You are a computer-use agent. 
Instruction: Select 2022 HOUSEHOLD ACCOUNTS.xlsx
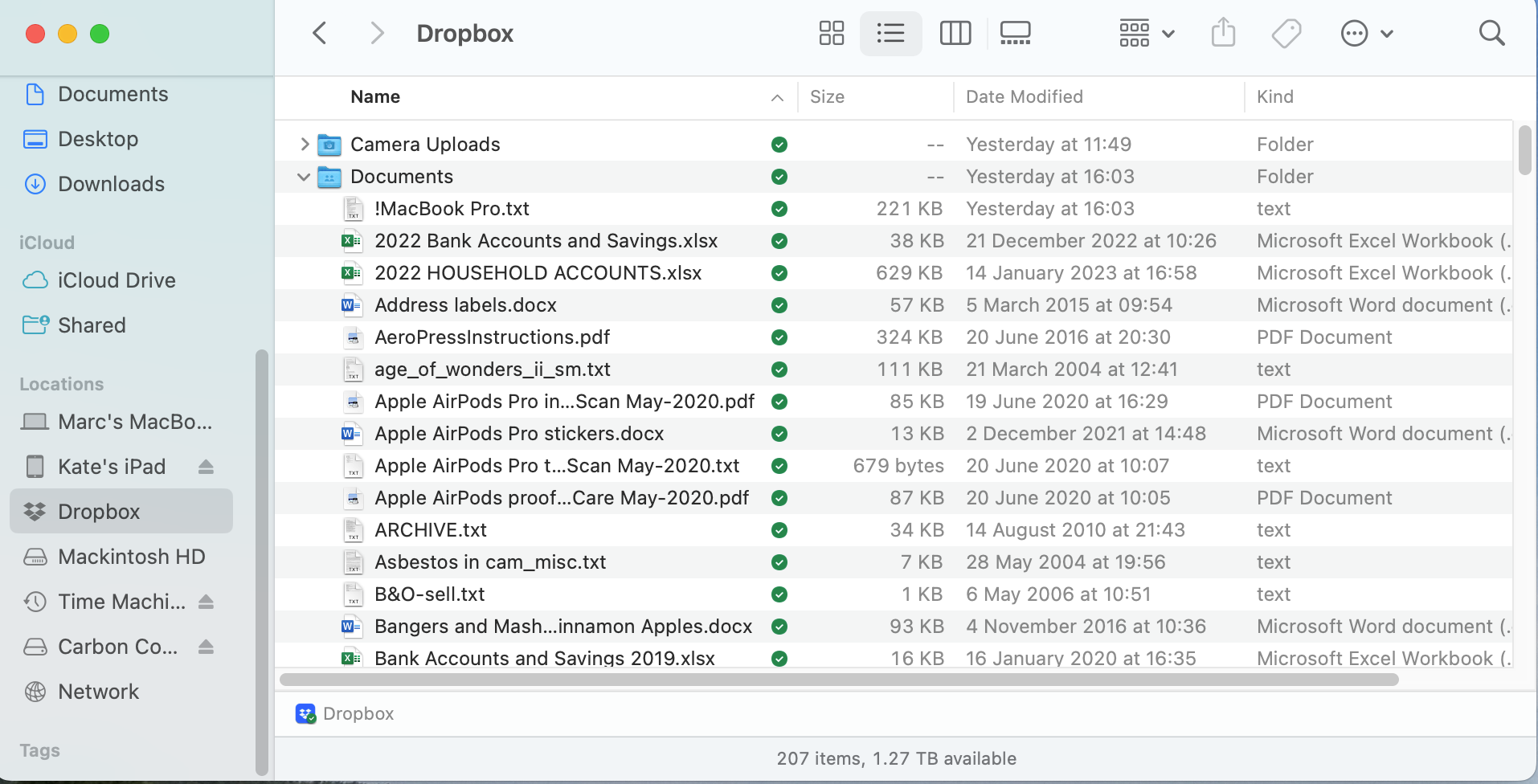pyautogui.click(x=894, y=272)
